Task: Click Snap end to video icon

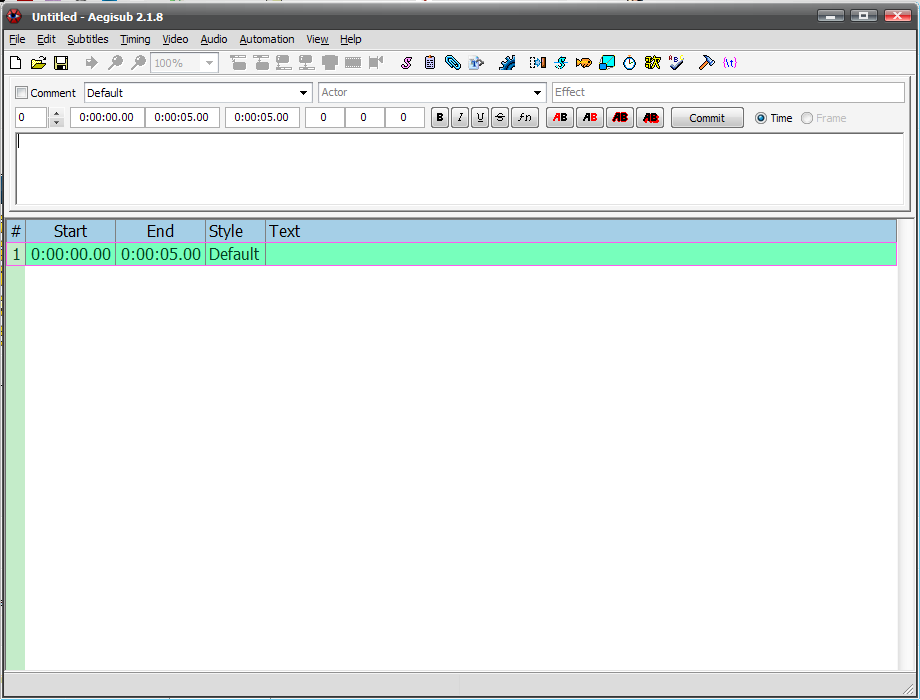Action: coord(306,63)
